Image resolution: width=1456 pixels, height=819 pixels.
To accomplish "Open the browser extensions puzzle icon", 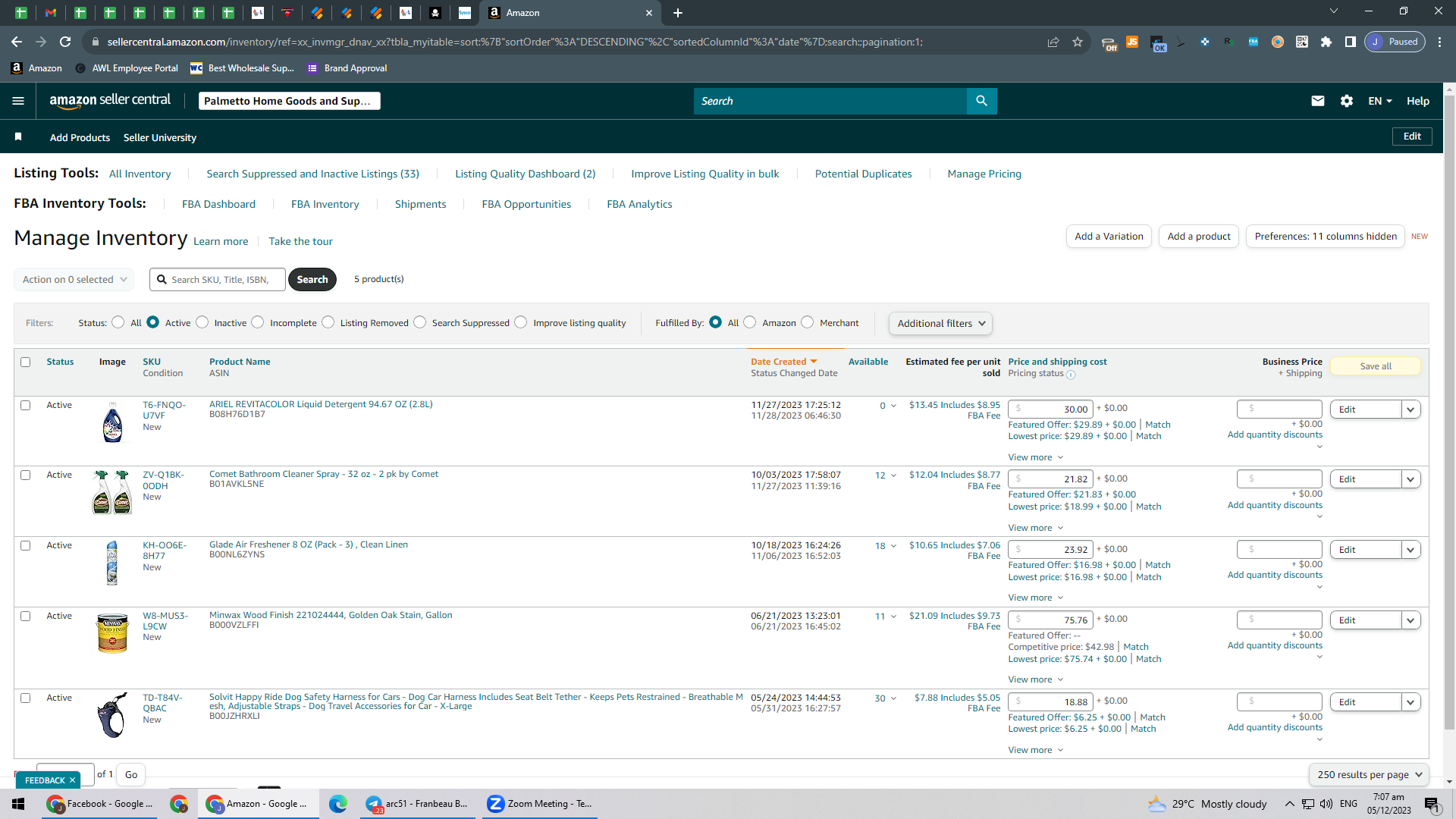I will (x=1326, y=42).
